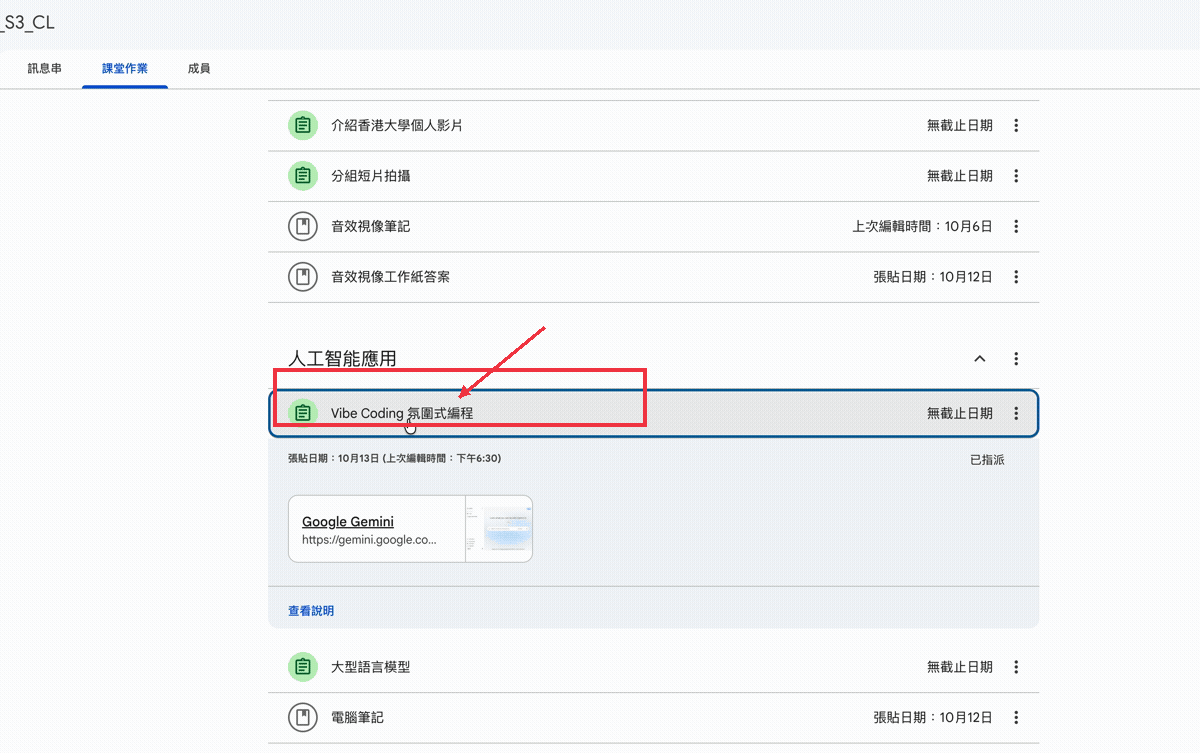This screenshot has height=753, width=1200.
Task: Click the 張貼日期：10月13日 posting info text
Action: (395, 459)
